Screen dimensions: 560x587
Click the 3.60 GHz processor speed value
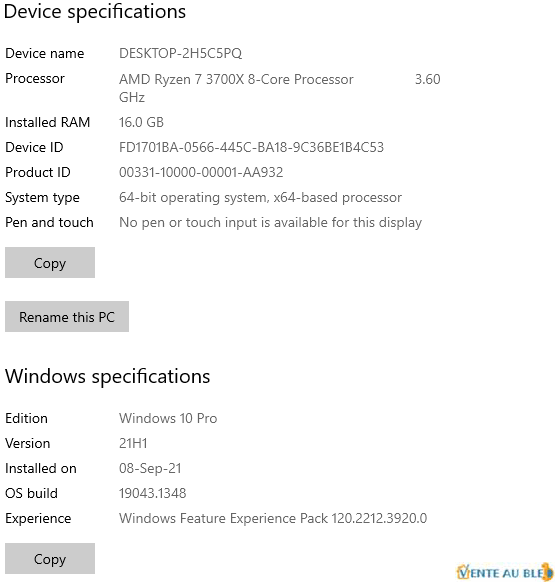pos(427,79)
